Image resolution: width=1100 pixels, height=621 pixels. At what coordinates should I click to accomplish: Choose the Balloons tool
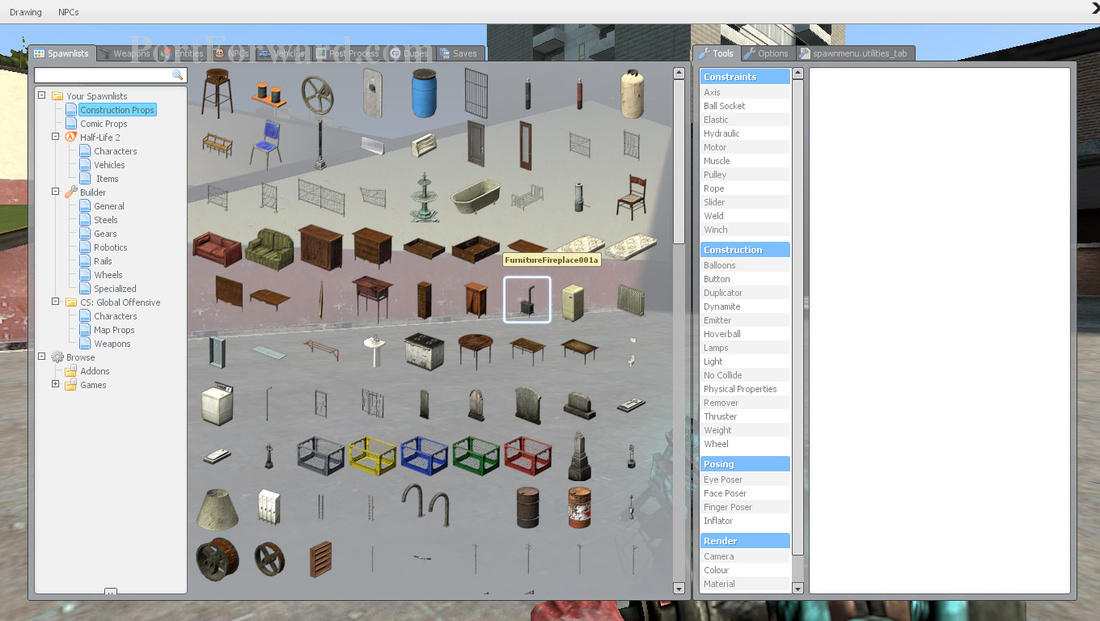click(x=745, y=265)
